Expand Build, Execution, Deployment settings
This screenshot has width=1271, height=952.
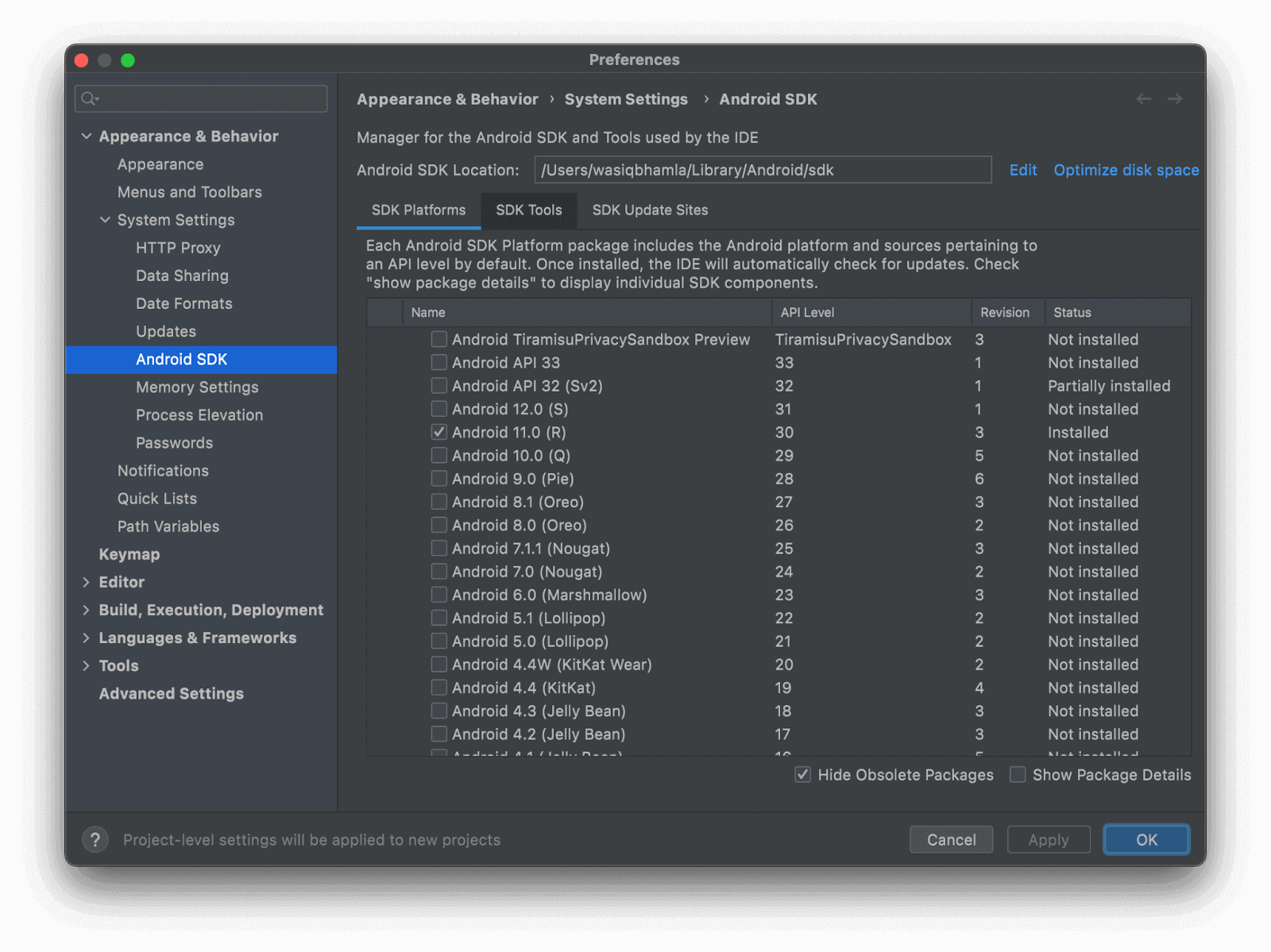(87, 610)
